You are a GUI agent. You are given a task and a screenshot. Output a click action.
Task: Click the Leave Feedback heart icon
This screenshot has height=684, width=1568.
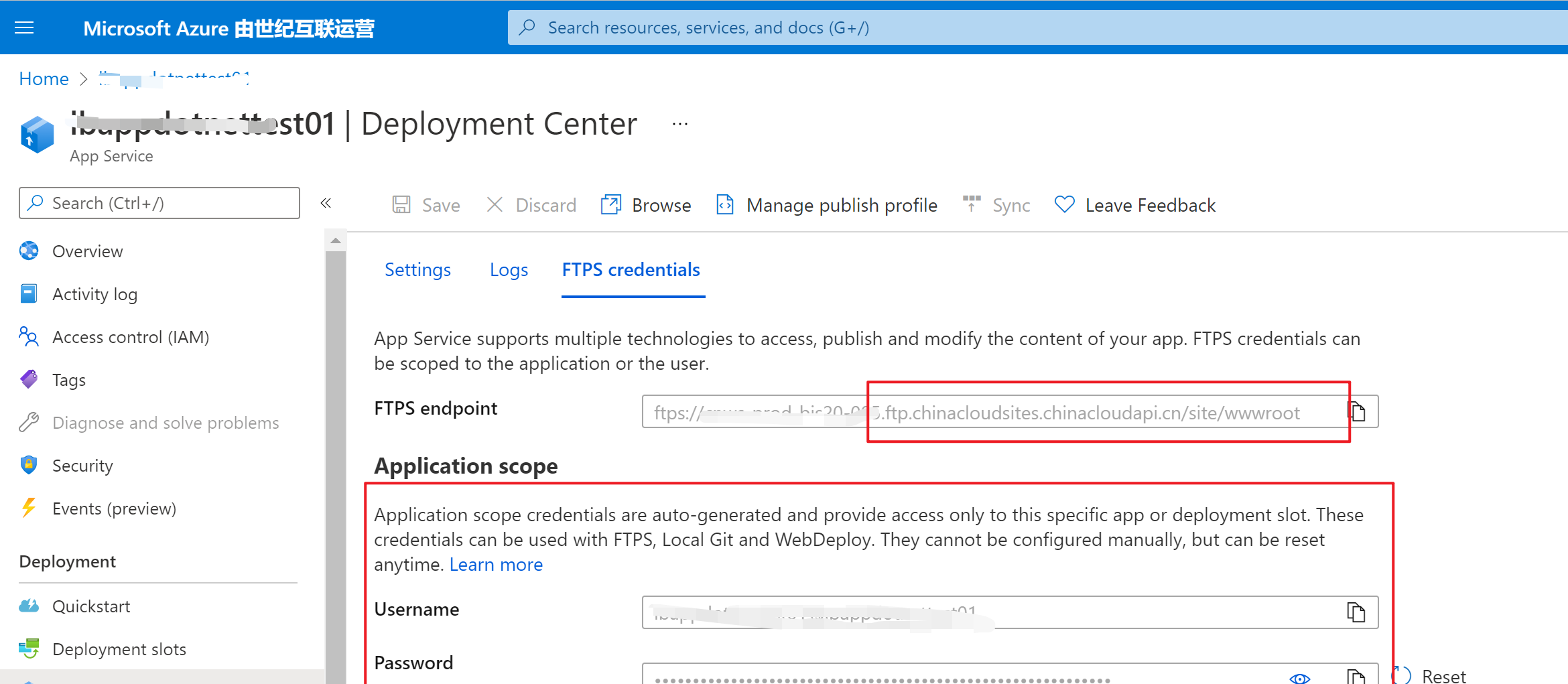1065,204
